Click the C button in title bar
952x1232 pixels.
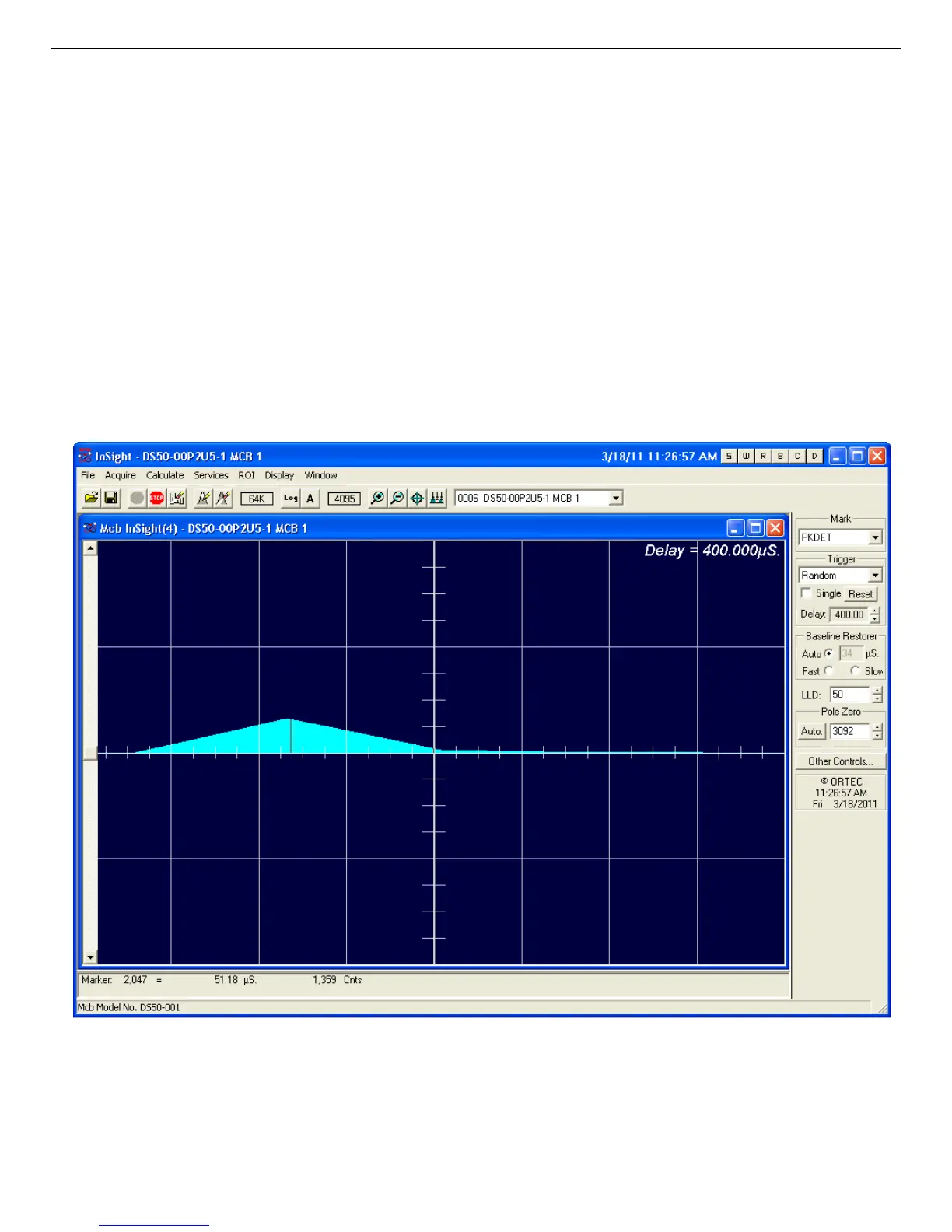[797, 456]
